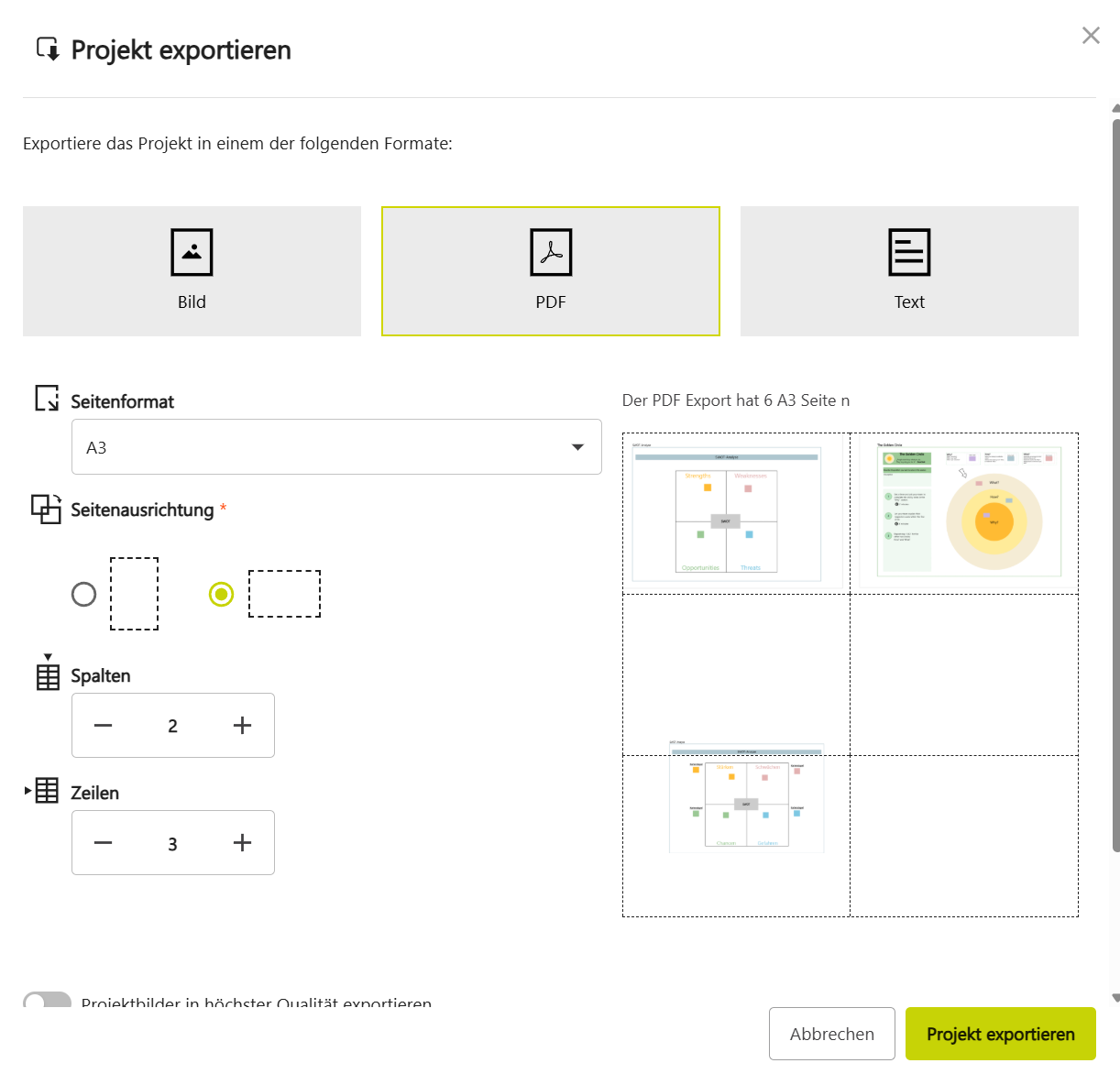Click the yellow Projekt exportieren button
The height and width of the screenshot is (1074, 1120).
tap(1000, 1034)
